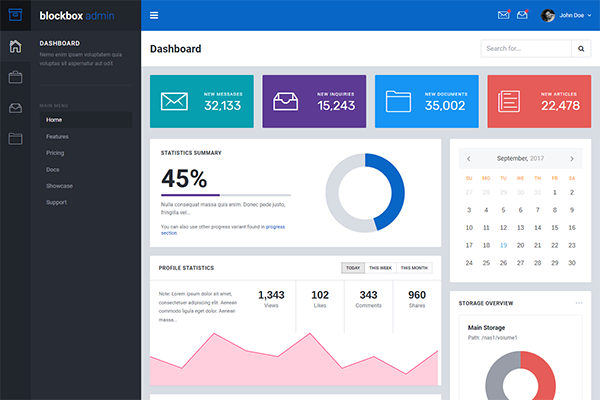Click the envelope icon on New Messages card
The width and height of the screenshot is (600, 400).
pos(174,101)
